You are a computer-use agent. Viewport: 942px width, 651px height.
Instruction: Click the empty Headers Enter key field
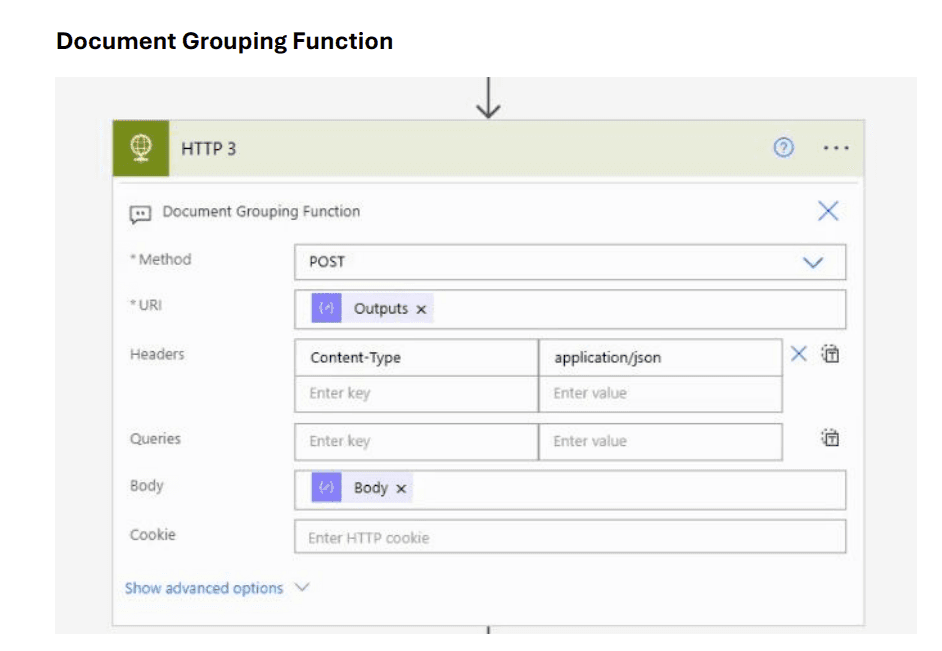[x=416, y=394]
